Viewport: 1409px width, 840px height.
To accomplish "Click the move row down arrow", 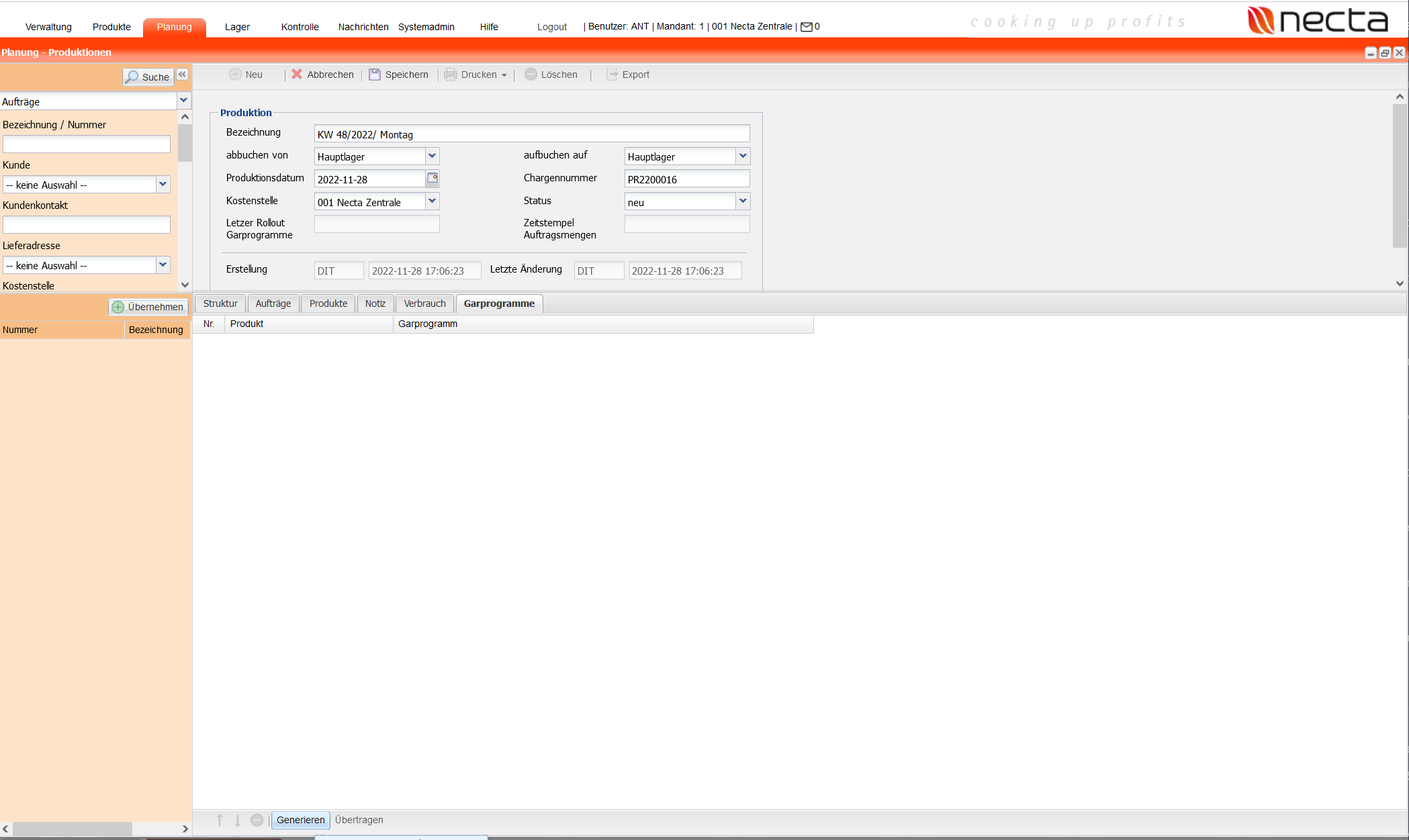I will pos(238,820).
